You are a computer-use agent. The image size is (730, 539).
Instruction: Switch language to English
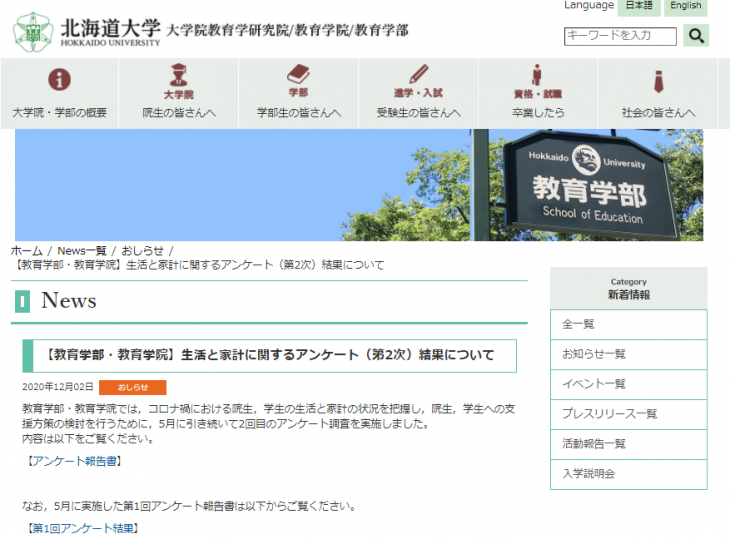[686, 7]
